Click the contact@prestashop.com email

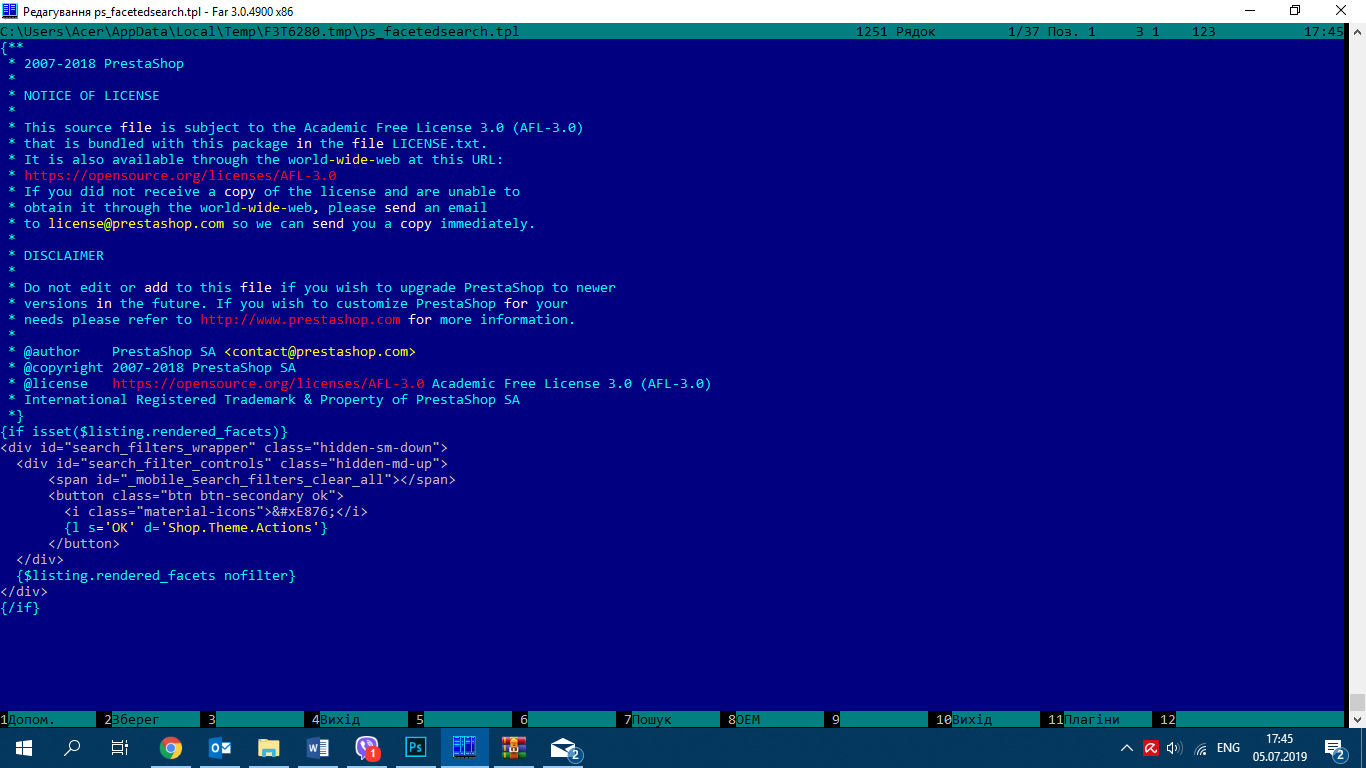[x=320, y=351]
